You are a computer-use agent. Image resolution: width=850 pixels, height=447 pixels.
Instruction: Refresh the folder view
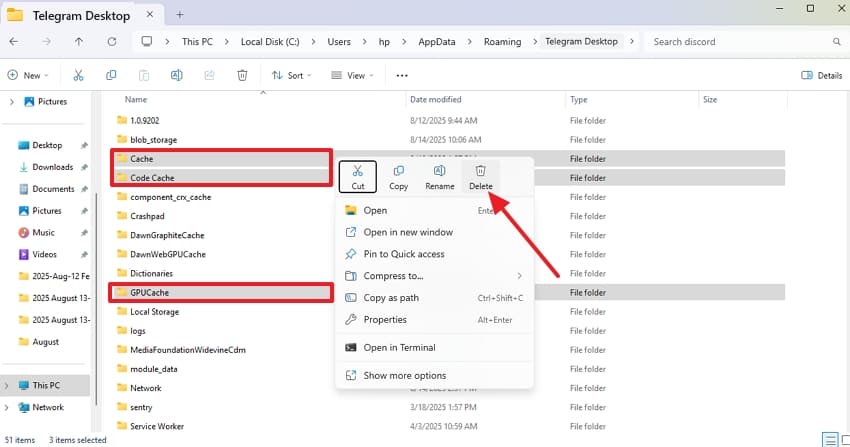112,42
